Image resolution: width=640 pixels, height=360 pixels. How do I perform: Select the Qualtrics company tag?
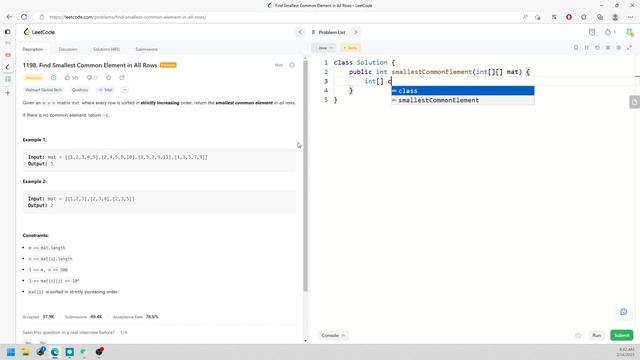click(x=80, y=90)
